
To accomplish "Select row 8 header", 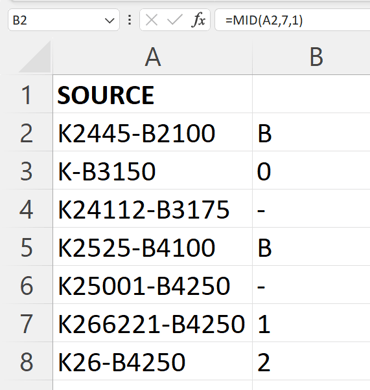I will pyautogui.click(x=26, y=362).
